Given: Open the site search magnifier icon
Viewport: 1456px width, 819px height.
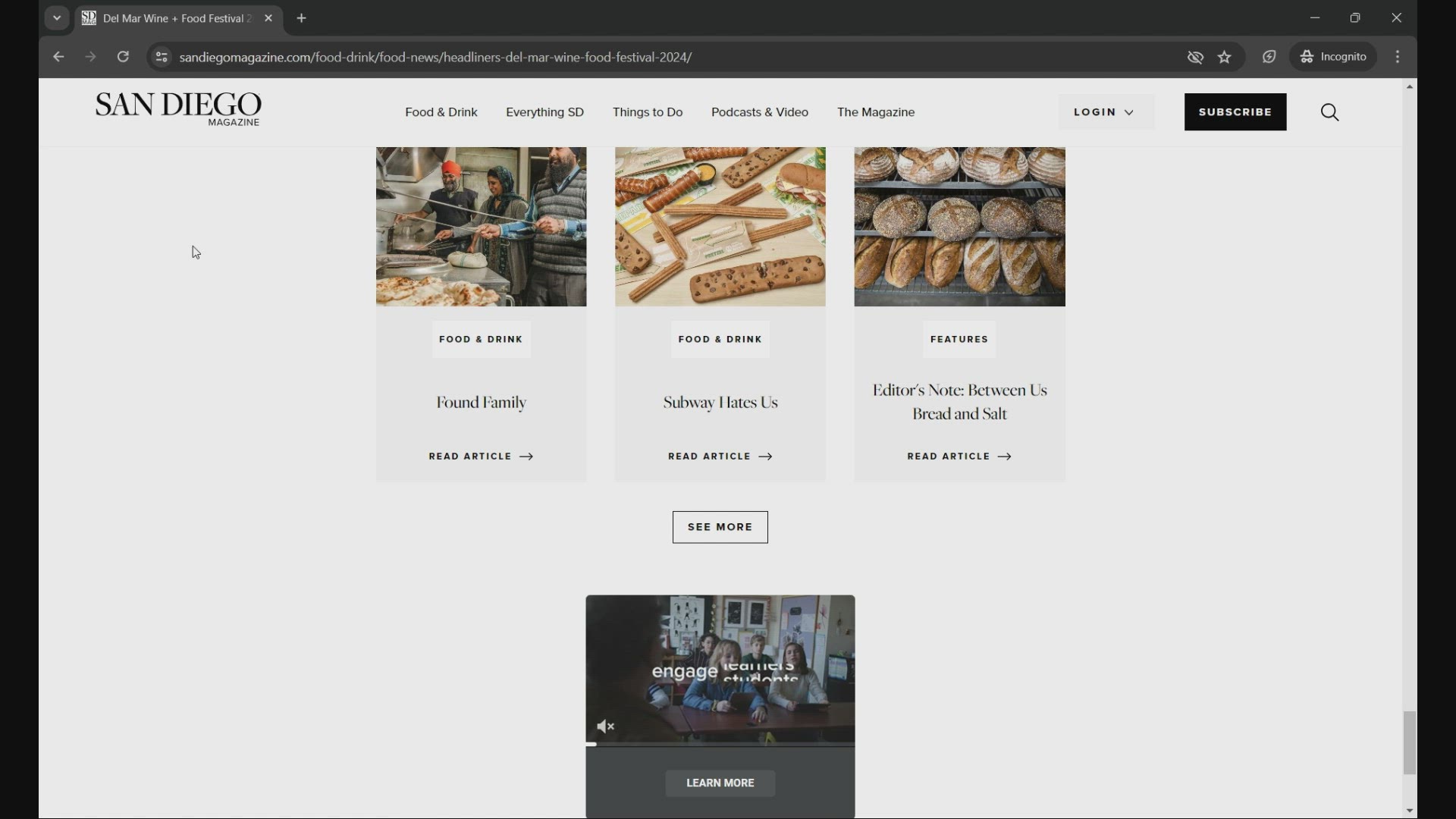Looking at the screenshot, I should click(1329, 112).
